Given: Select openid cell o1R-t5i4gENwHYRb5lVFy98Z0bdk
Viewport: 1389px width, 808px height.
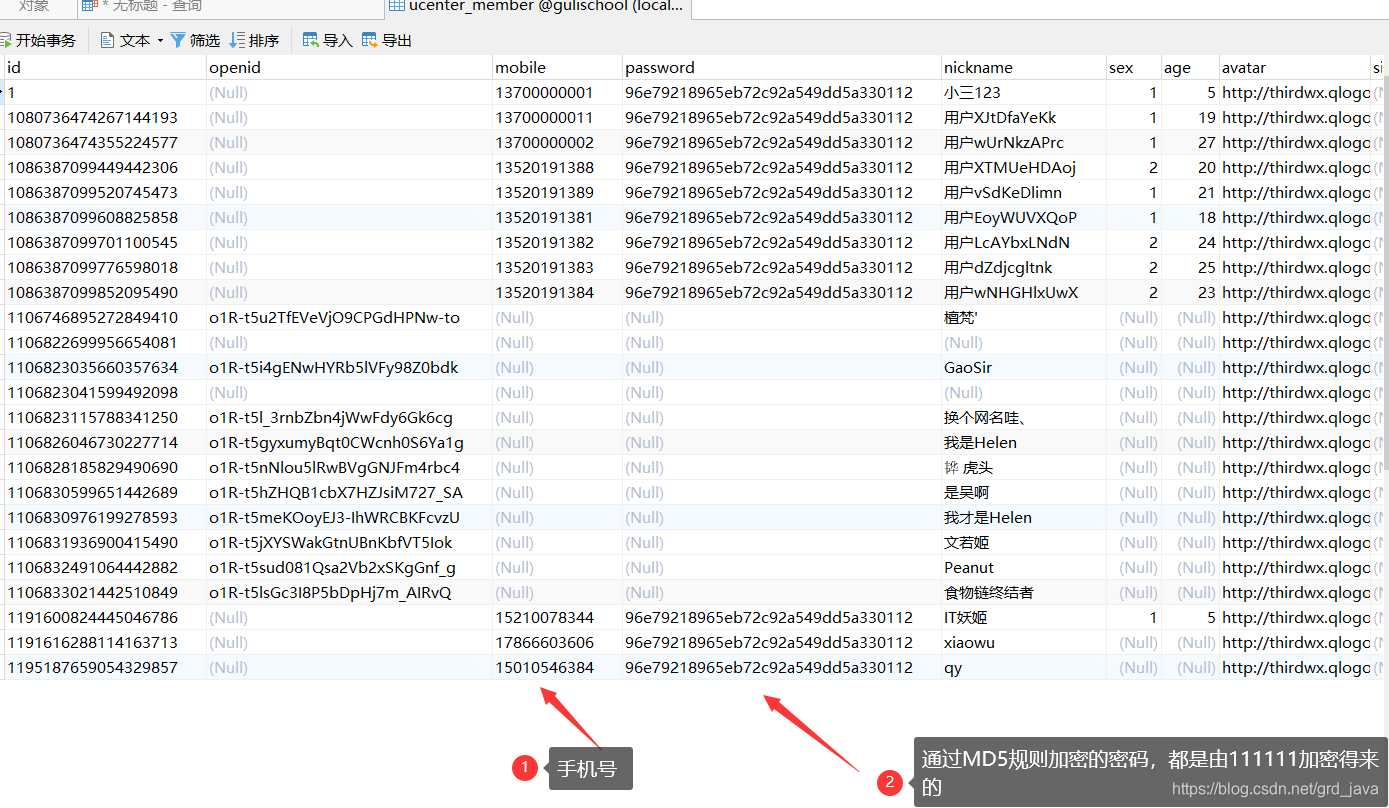Looking at the screenshot, I should tap(349, 368).
